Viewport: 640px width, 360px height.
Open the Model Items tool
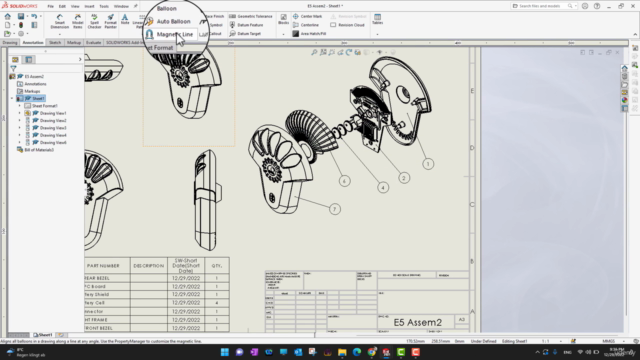pos(78,21)
